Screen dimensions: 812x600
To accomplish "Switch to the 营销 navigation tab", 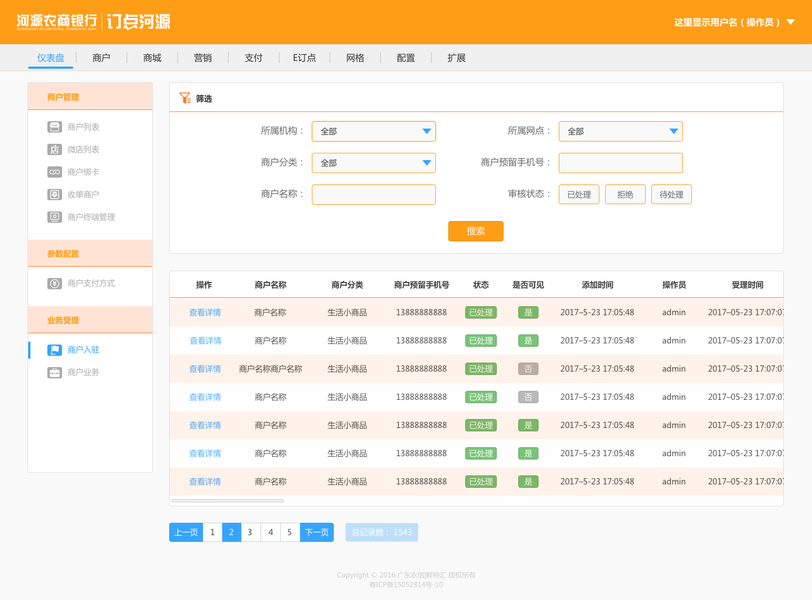I will click(x=202, y=58).
